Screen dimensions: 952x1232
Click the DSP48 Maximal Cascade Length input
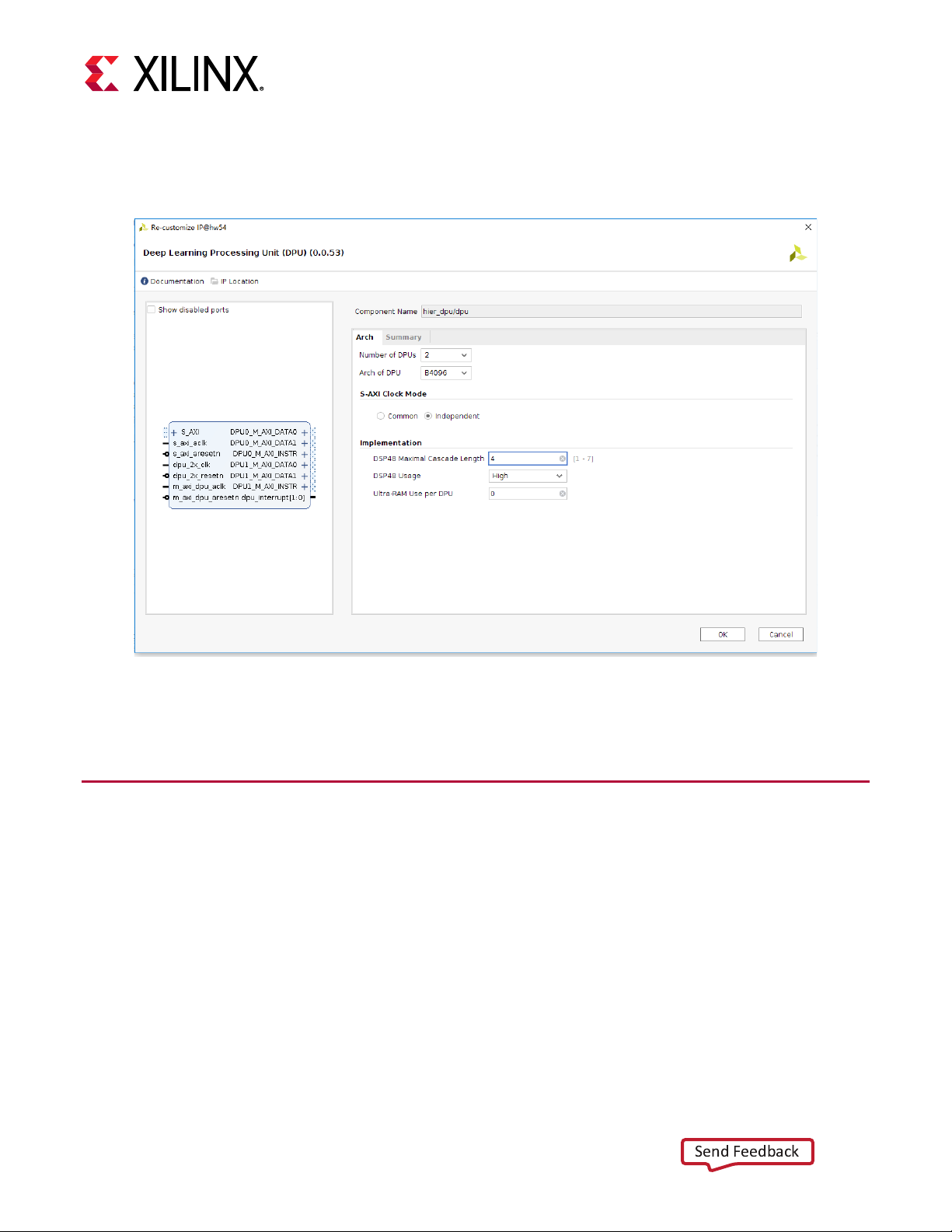(528, 459)
